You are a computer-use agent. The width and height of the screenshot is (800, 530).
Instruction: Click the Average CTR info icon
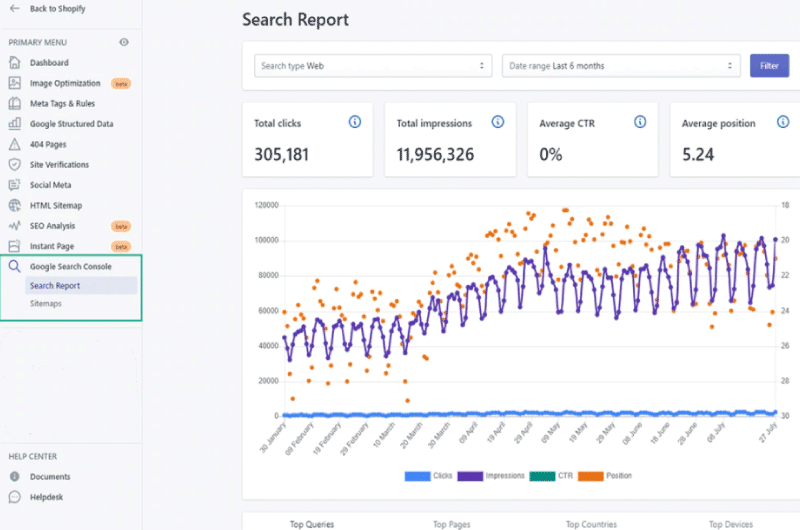[640, 122]
